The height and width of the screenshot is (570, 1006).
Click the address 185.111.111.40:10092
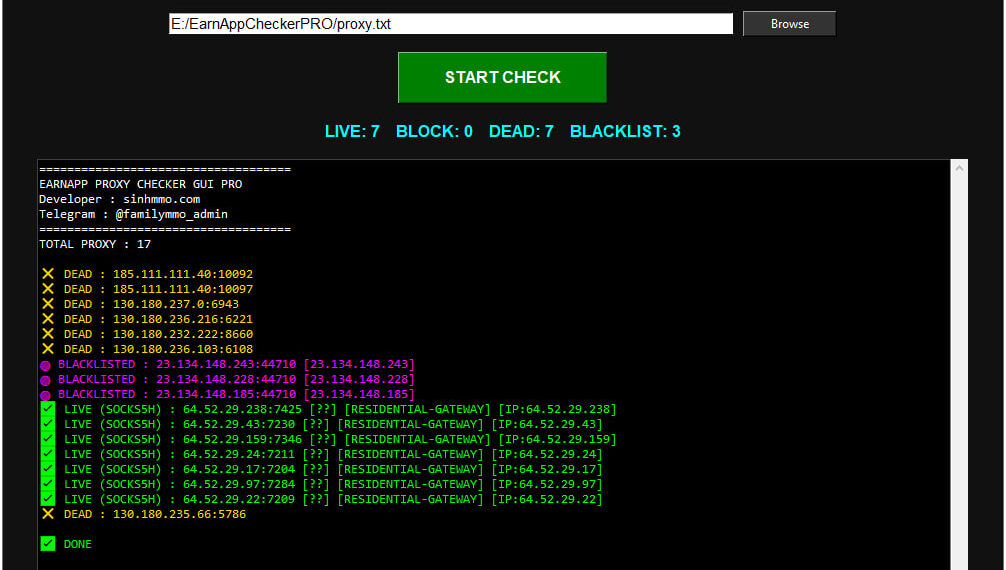point(183,274)
